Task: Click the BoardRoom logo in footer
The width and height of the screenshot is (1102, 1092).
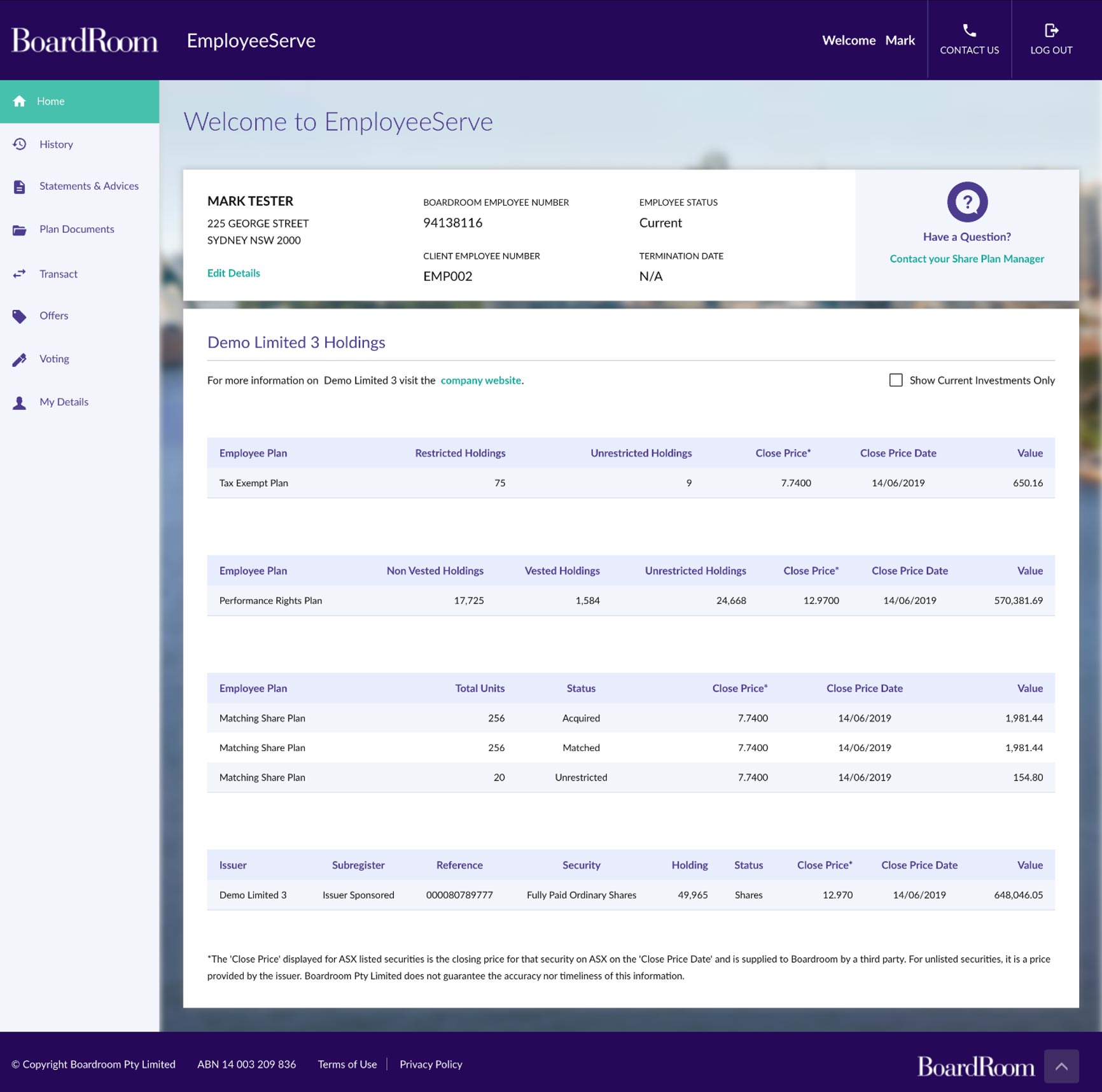Action: (975, 1066)
